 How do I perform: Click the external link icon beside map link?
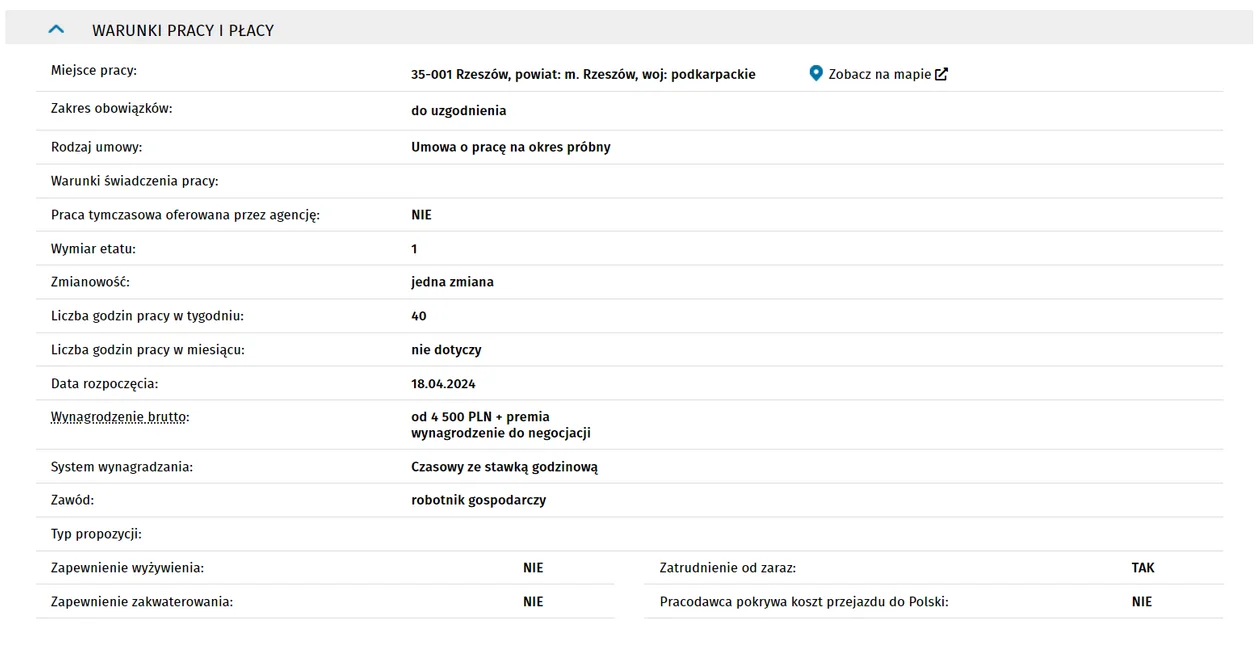coord(941,74)
